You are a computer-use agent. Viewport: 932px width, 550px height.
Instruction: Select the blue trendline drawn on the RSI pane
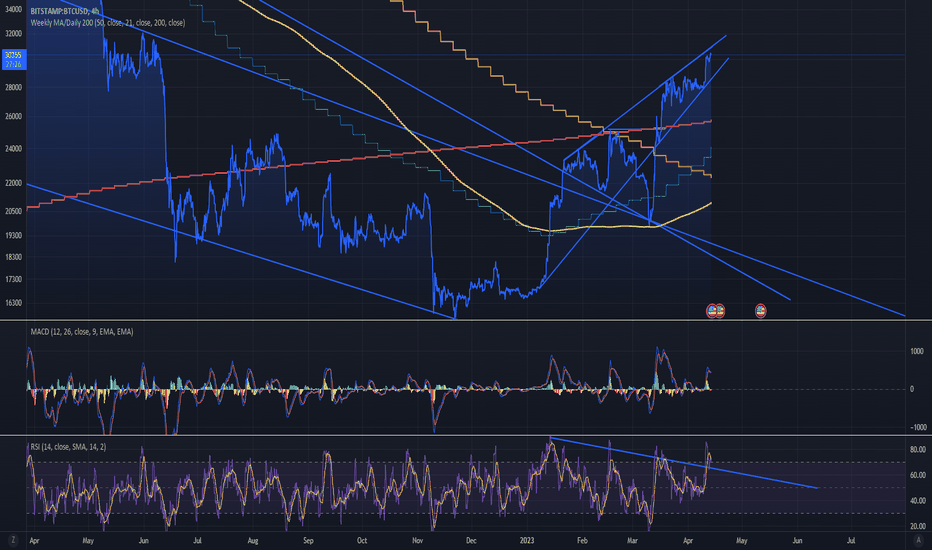tap(684, 463)
